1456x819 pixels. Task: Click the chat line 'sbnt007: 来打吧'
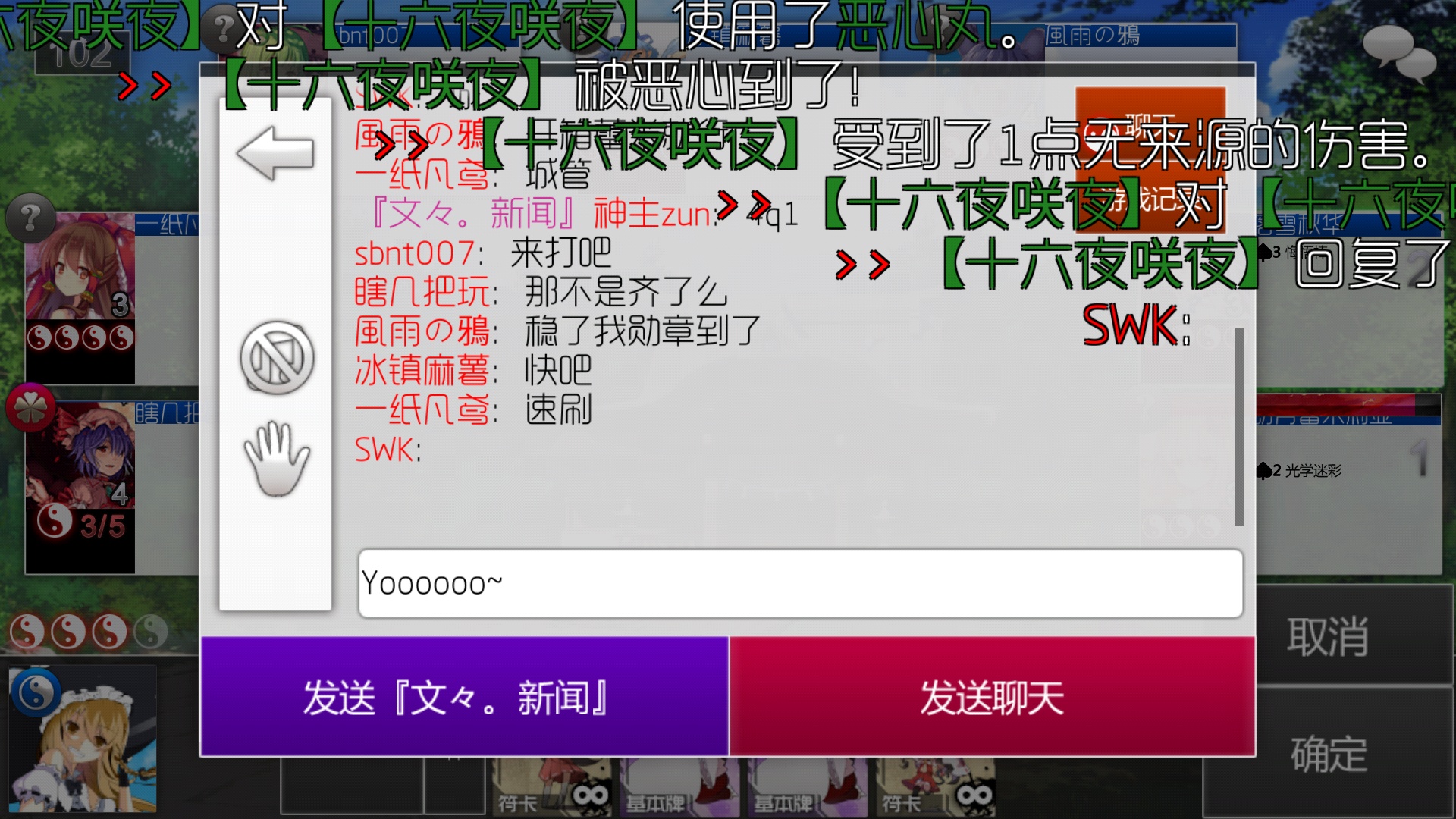coord(483,253)
